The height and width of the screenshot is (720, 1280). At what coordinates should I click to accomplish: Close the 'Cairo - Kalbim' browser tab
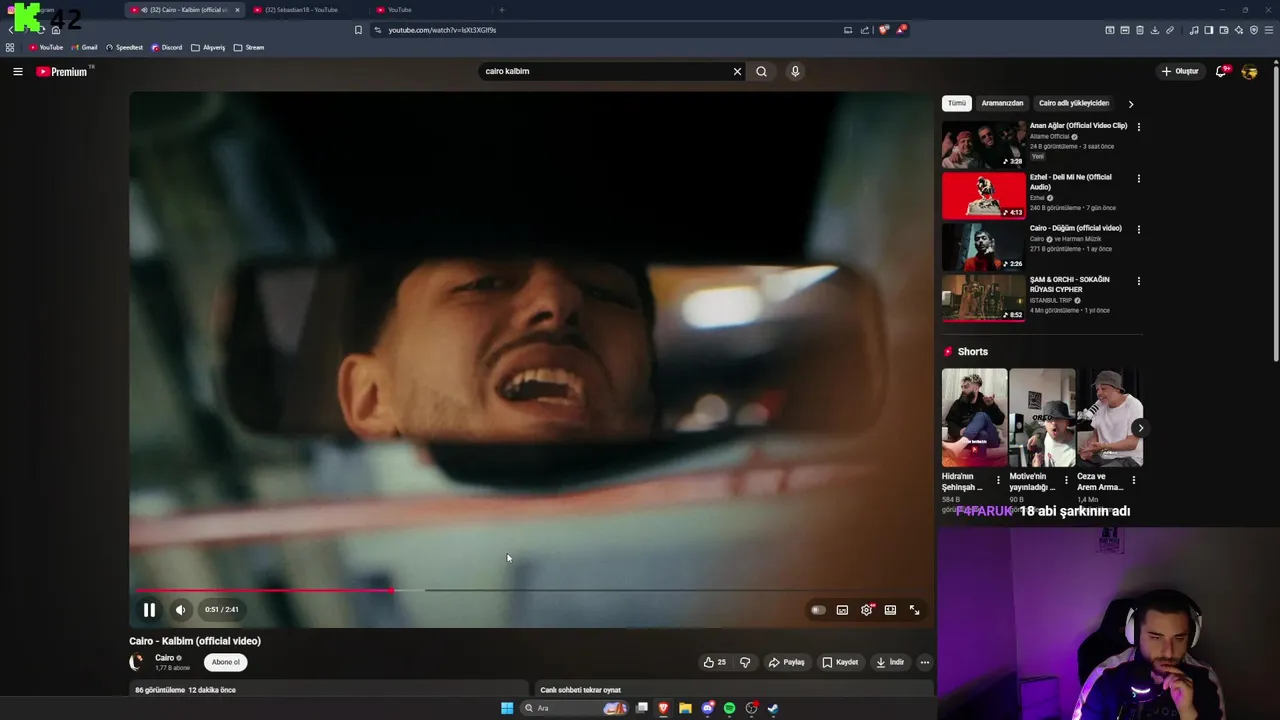point(237,10)
